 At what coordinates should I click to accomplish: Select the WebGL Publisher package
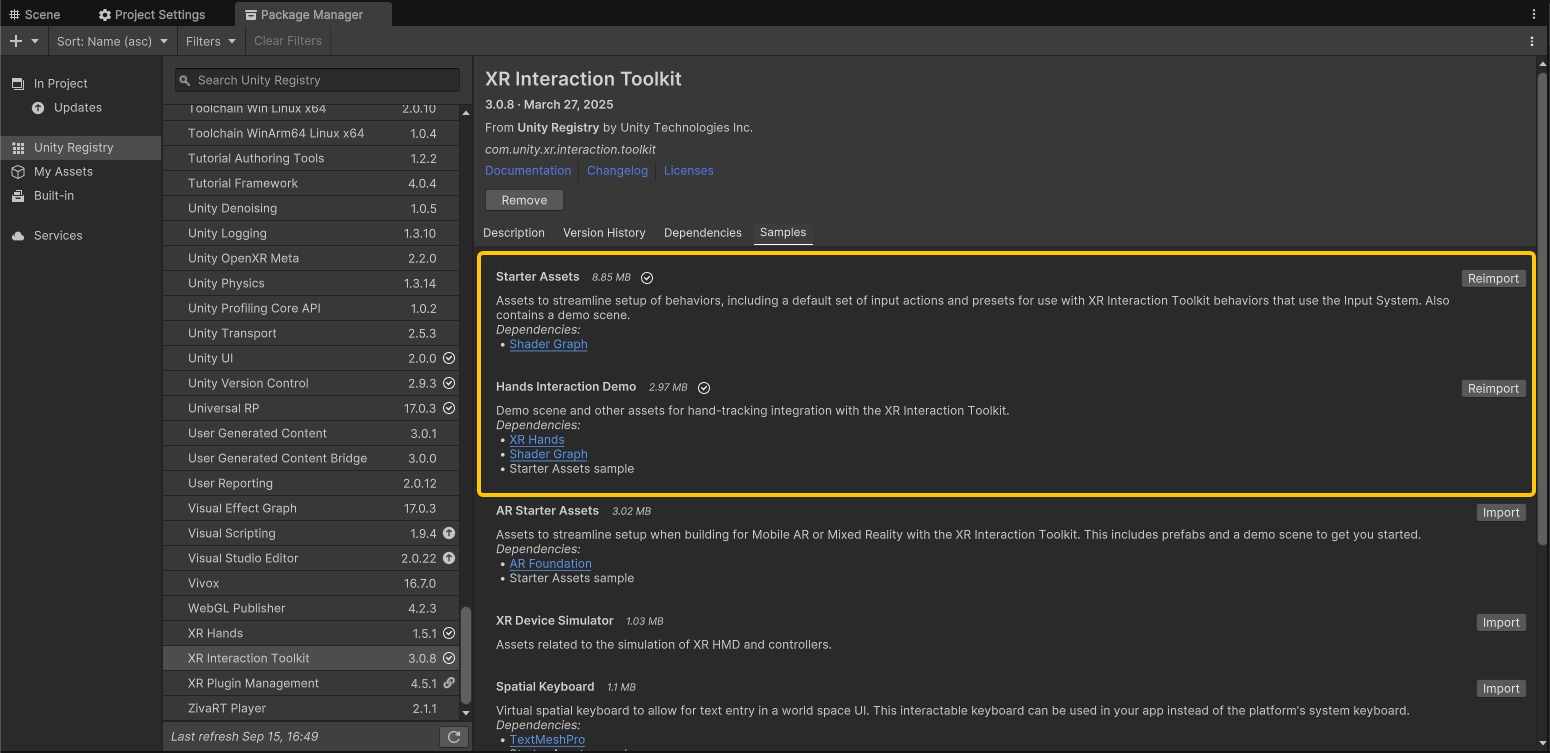tap(312, 608)
